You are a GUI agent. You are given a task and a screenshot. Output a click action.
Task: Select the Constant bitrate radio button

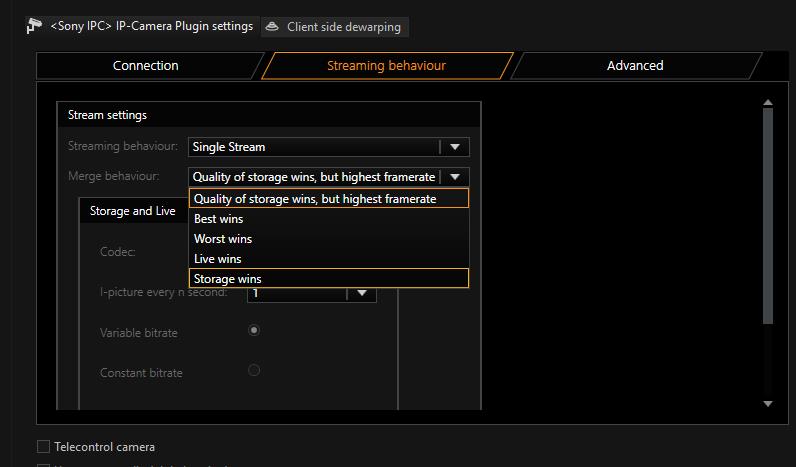[x=254, y=370]
